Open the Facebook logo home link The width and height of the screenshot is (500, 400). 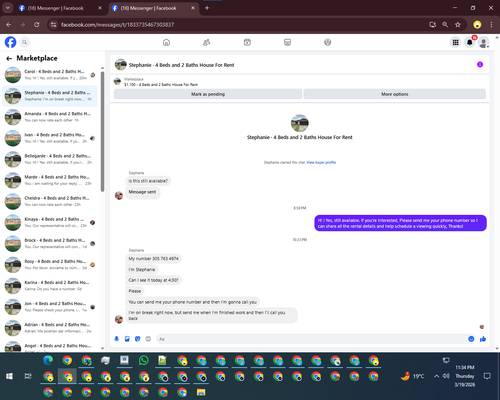point(10,42)
